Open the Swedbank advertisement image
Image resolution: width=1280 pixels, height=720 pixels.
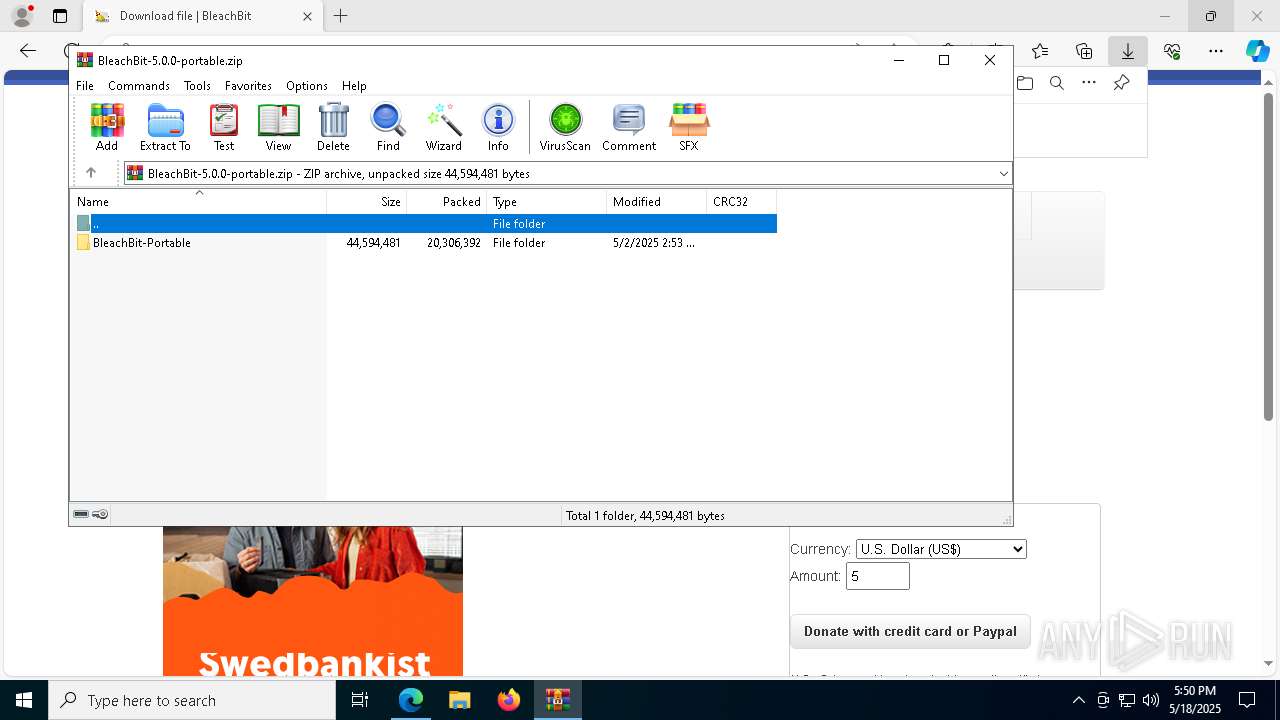313,601
